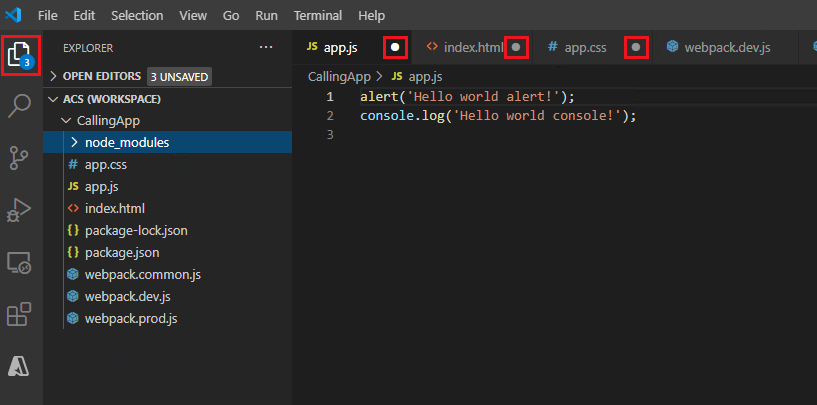
Task: Click the webpack icon of webpack.common.js
Action: point(73,275)
